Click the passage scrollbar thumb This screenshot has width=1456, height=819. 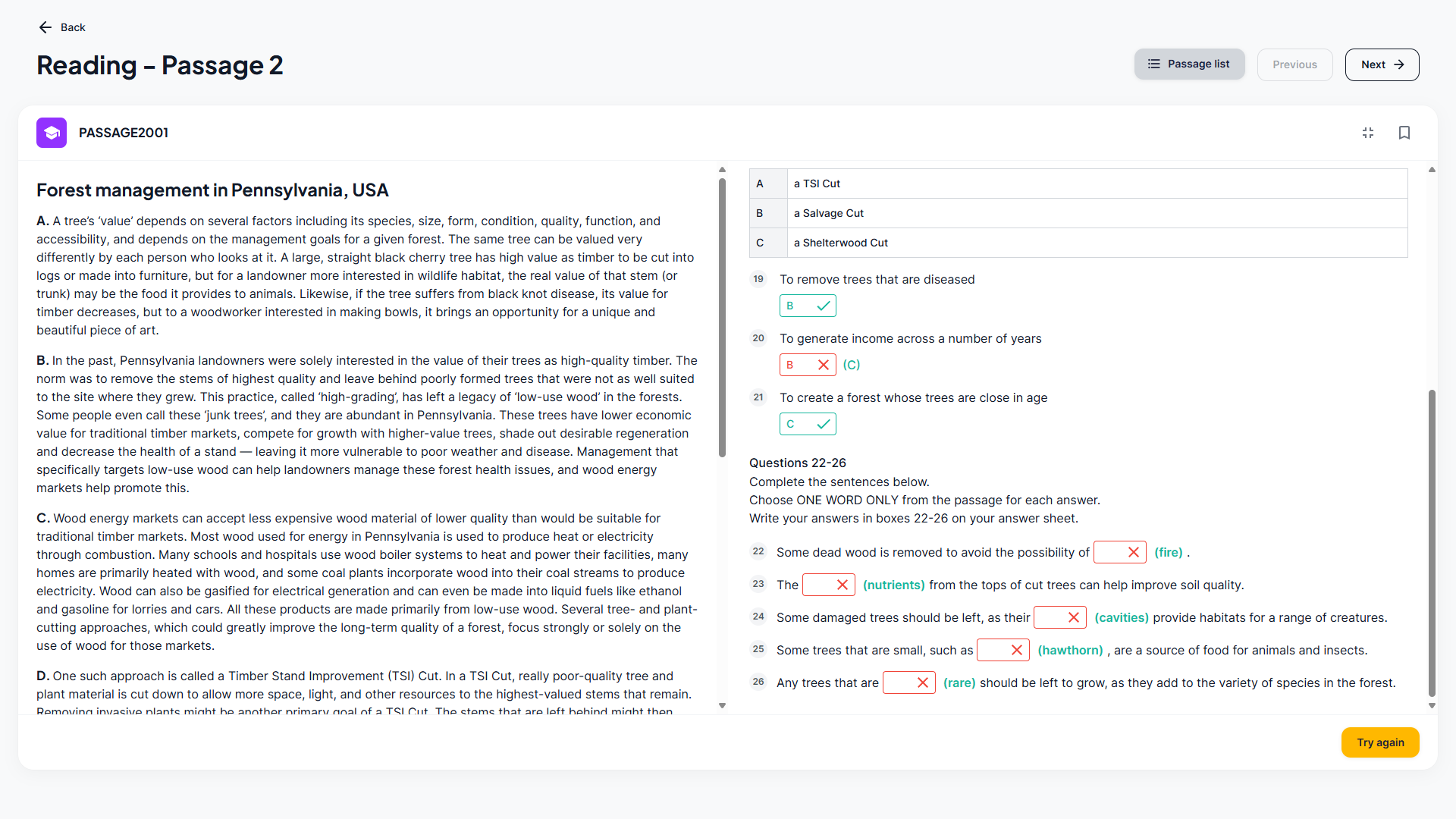click(x=722, y=317)
